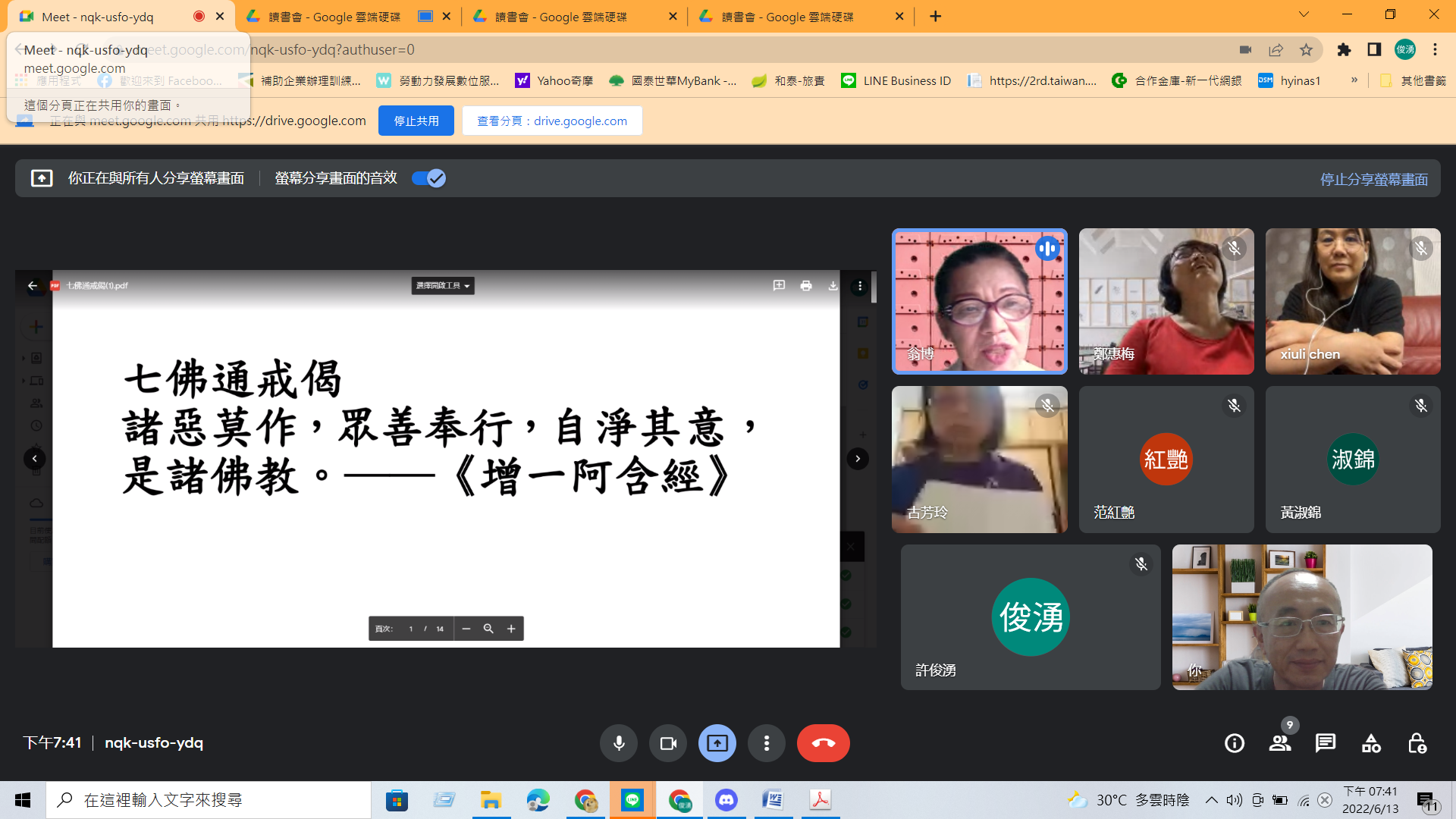Click the red leave call button
This screenshot has width=1456, height=819.
pyautogui.click(x=823, y=743)
